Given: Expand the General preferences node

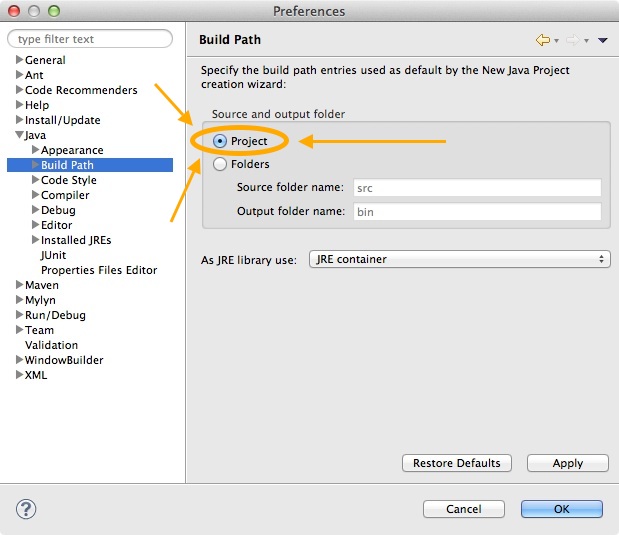Looking at the screenshot, I should (19, 60).
